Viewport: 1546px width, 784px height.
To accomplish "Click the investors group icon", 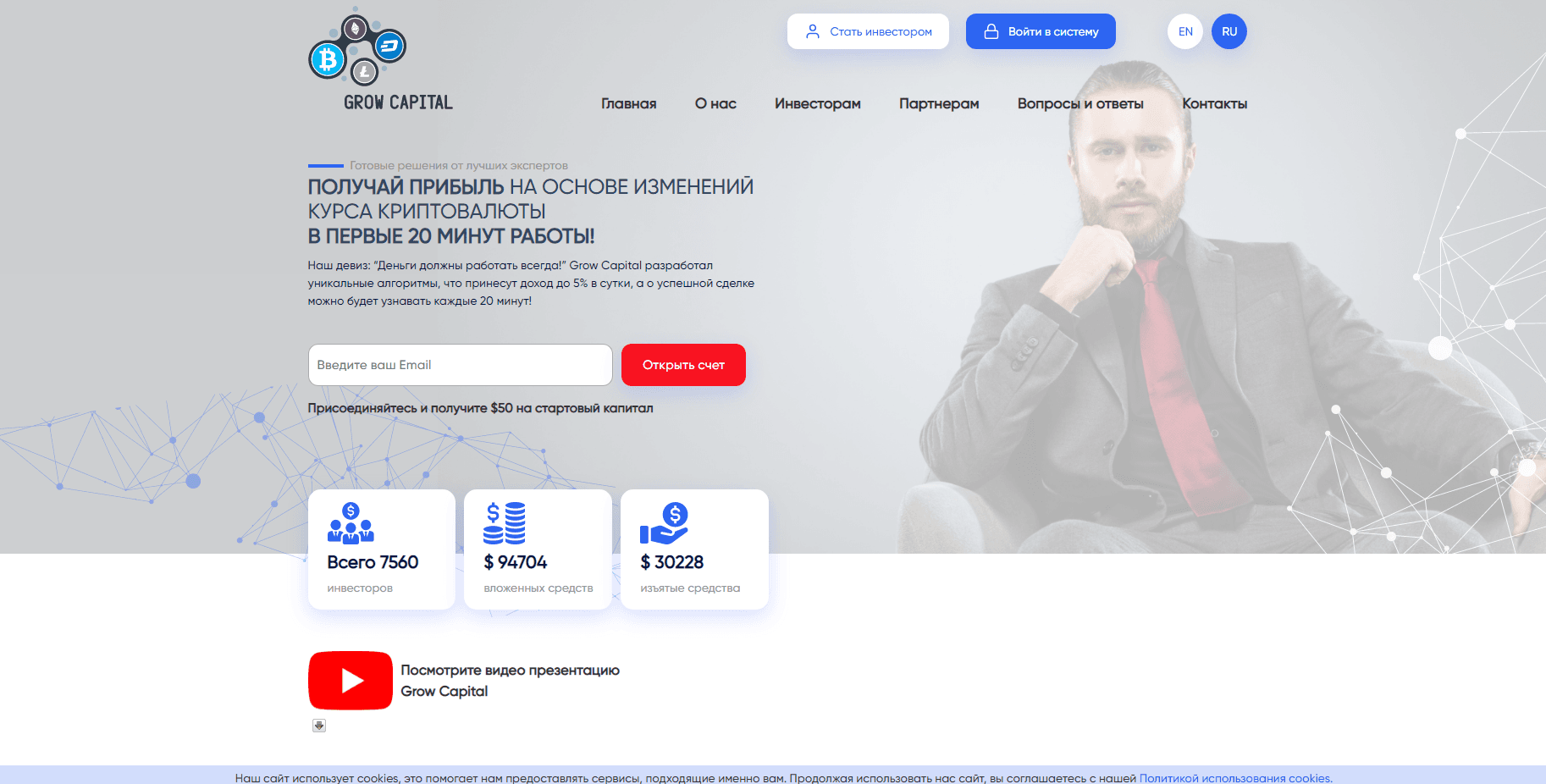I will click(351, 523).
